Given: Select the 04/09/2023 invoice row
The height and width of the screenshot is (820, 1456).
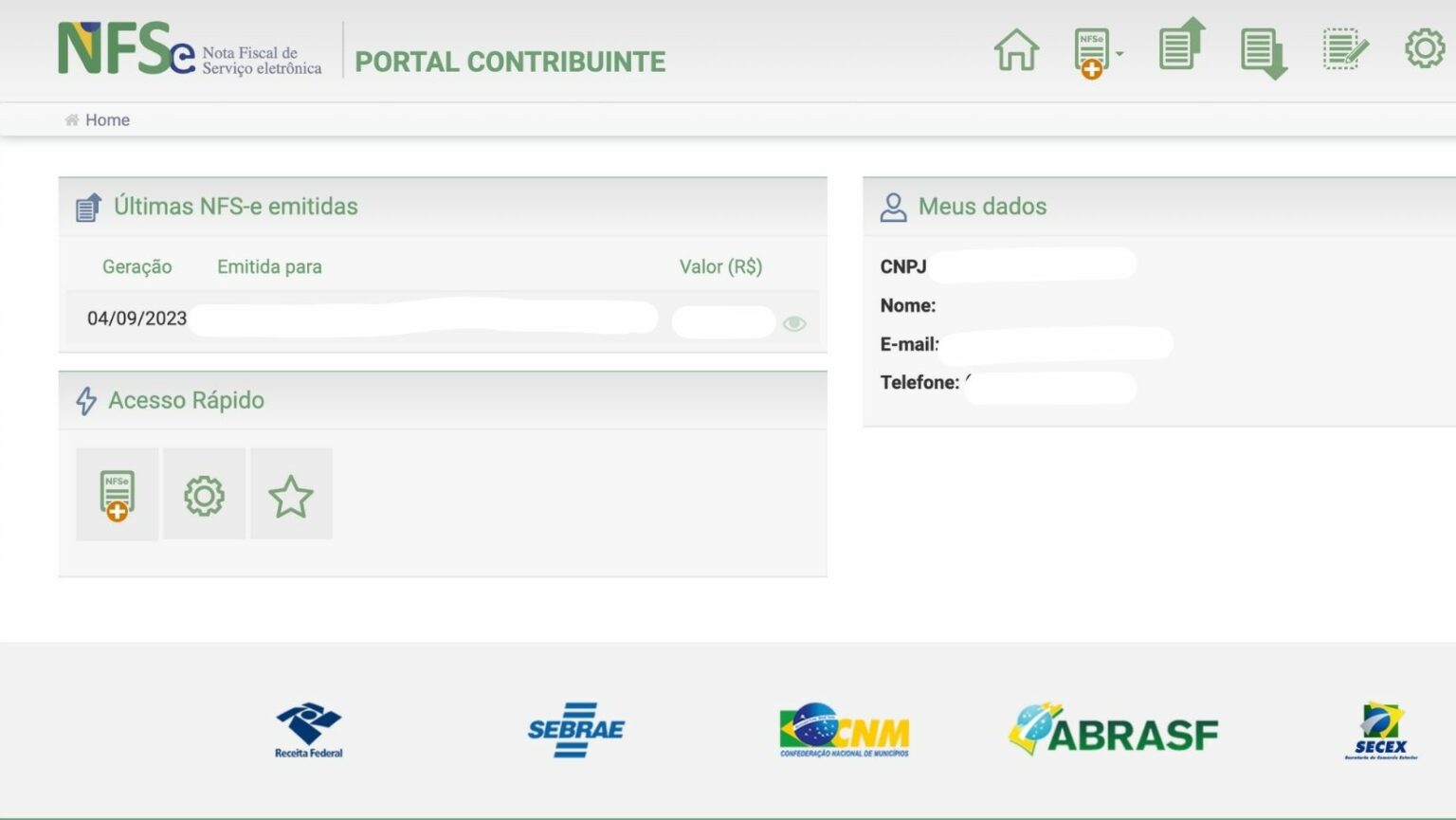Looking at the screenshot, I should [x=137, y=319].
